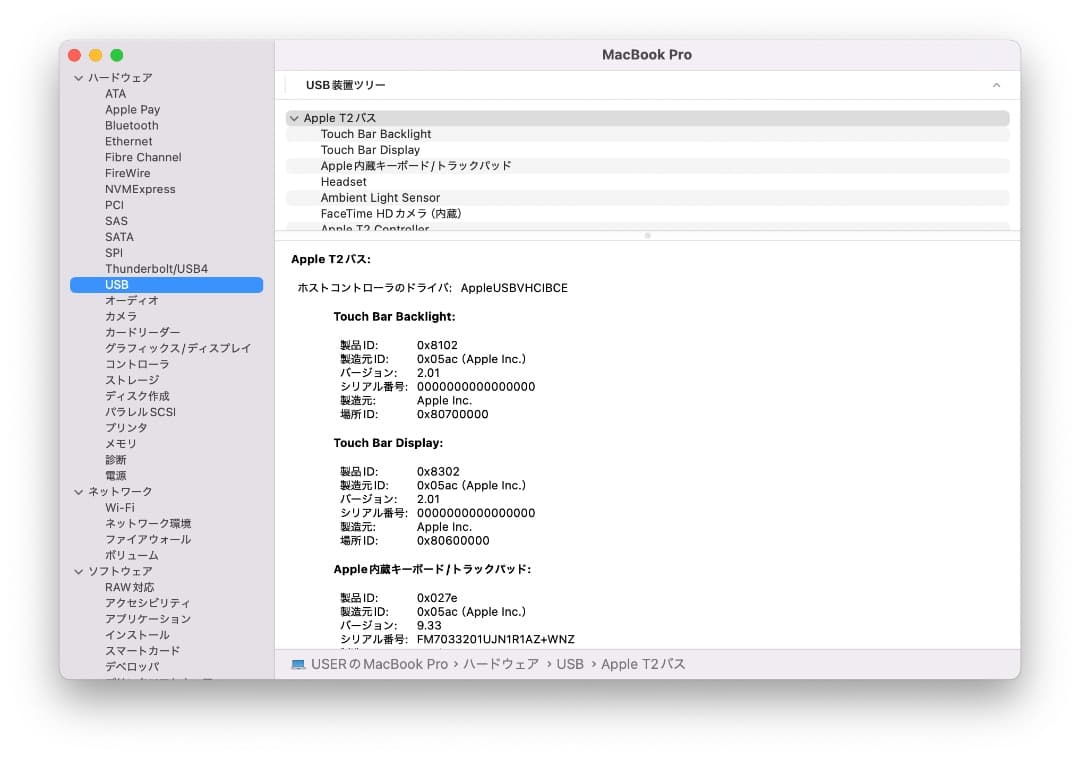This screenshot has width=1080, height=758.
Task: Collapse the Apple T2バス device node
Action: pos(294,117)
